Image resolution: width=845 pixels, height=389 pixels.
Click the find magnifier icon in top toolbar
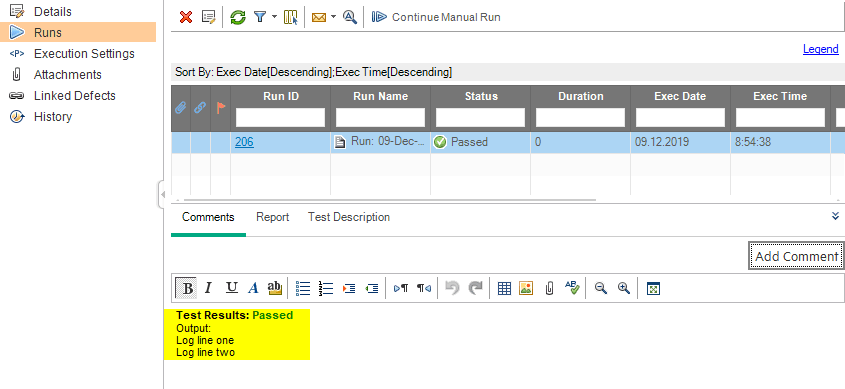coord(350,17)
